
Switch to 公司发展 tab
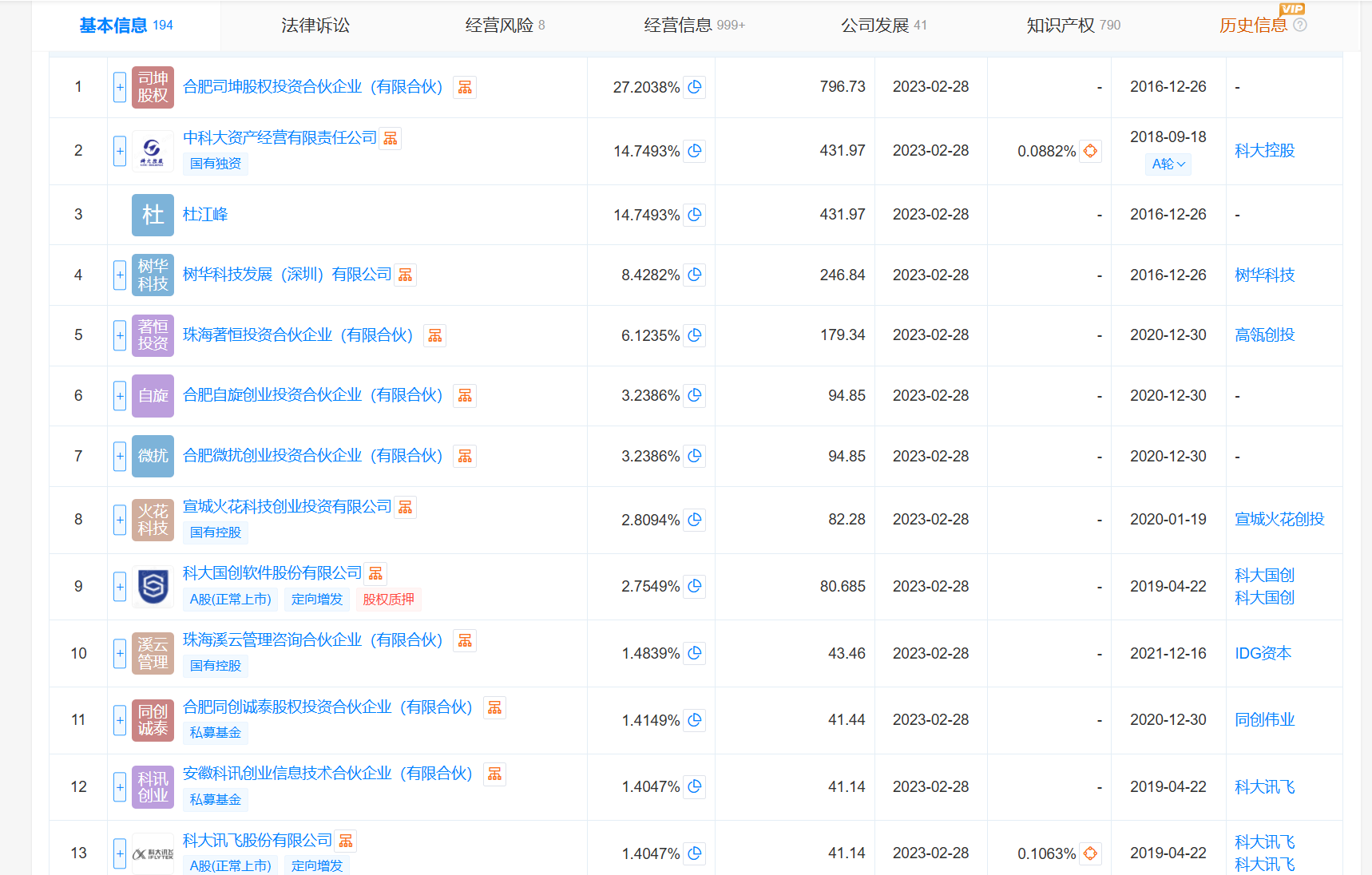[884, 26]
